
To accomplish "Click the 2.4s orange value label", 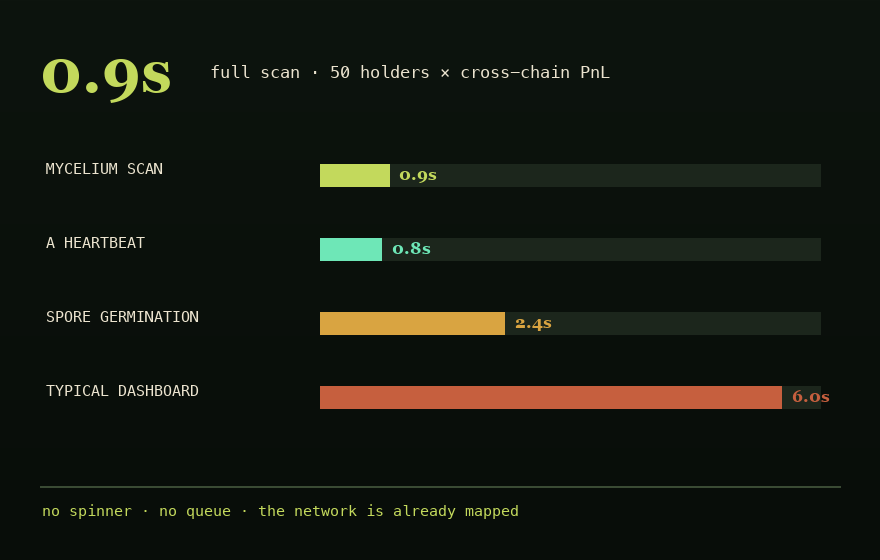I will (x=533, y=323).
